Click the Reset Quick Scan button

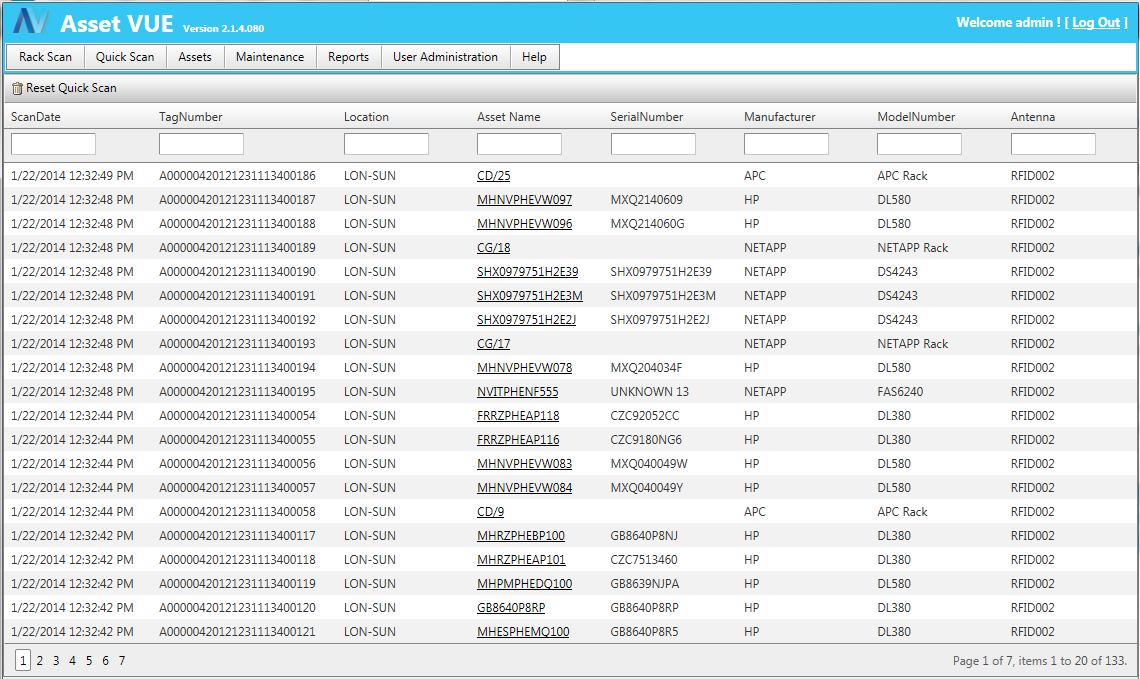pyautogui.click(x=64, y=88)
